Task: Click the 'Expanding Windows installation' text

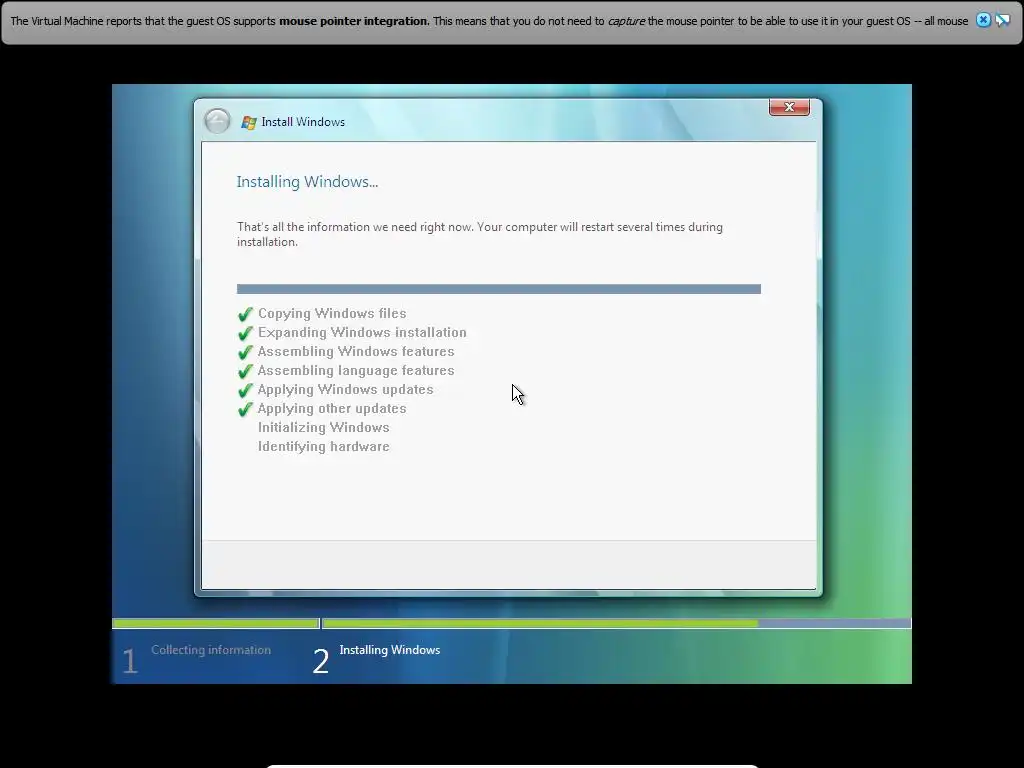Action: click(x=362, y=332)
